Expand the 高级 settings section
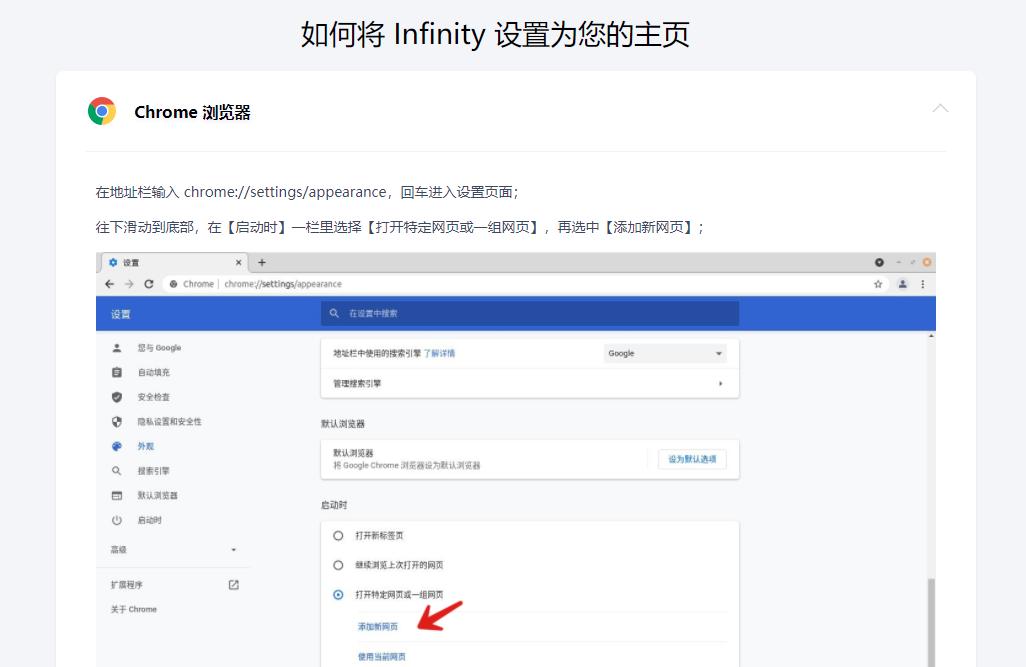The image size is (1026, 667). (x=233, y=549)
